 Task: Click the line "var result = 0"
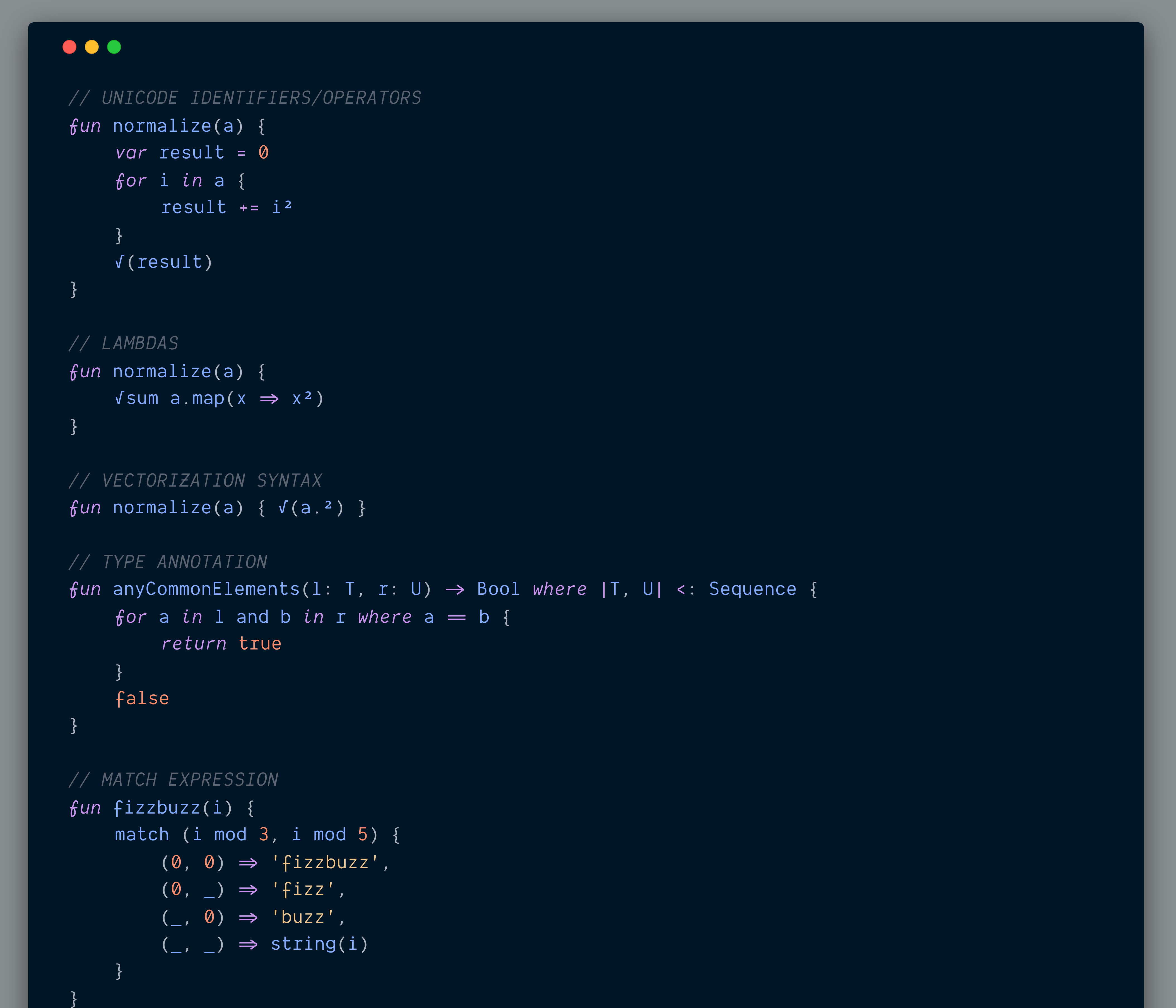click(192, 153)
